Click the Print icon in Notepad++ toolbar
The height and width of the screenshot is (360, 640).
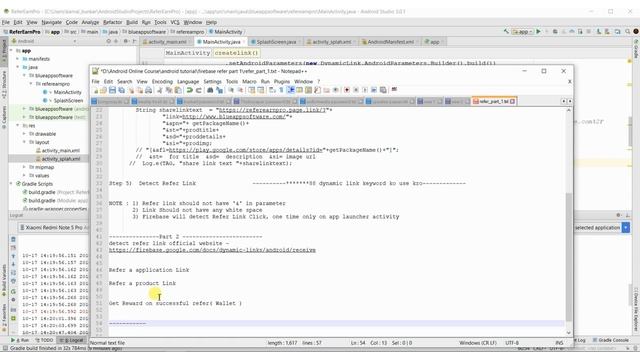click(149, 90)
